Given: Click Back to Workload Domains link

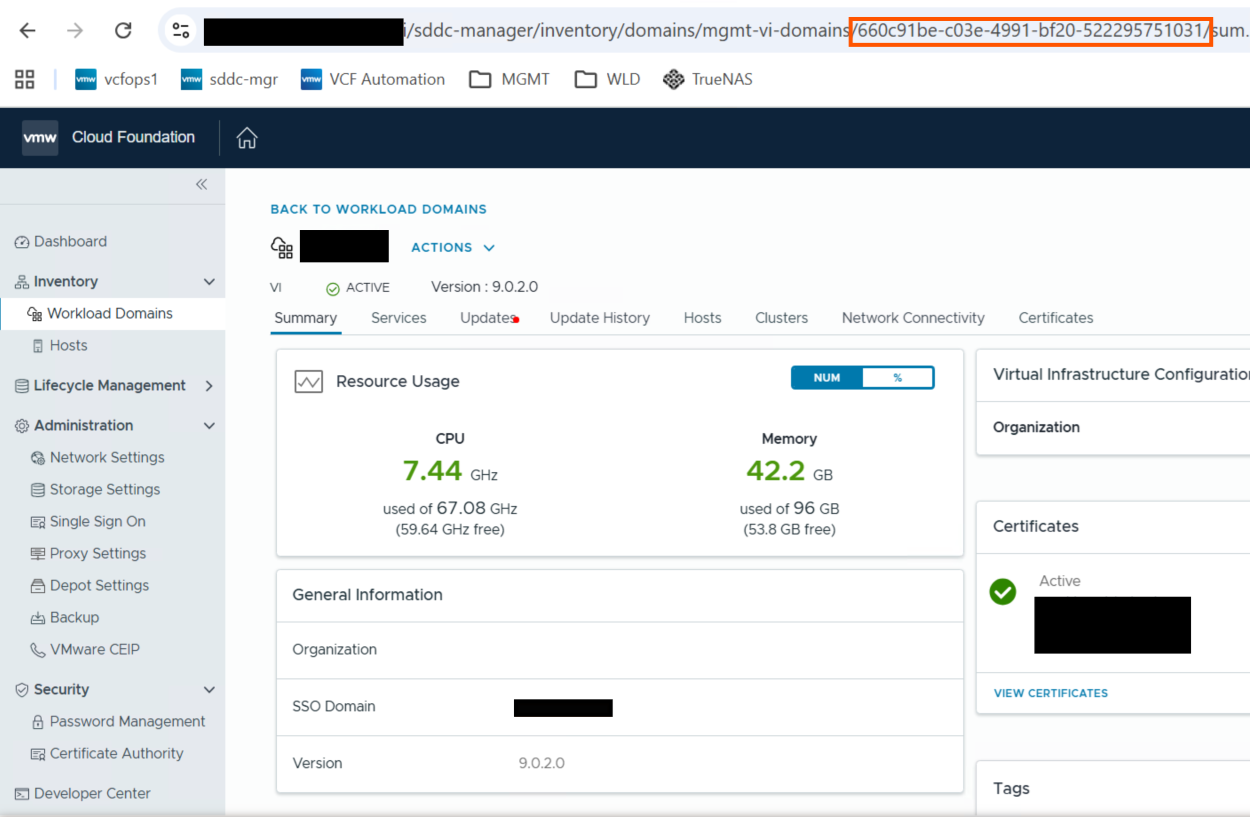Looking at the screenshot, I should tap(378, 209).
